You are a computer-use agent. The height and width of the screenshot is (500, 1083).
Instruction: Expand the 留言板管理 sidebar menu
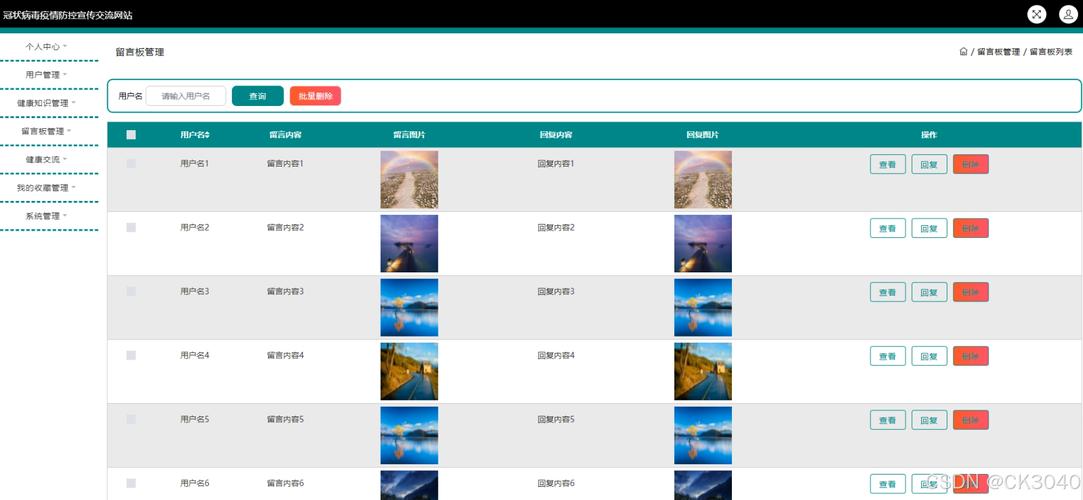[46, 131]
